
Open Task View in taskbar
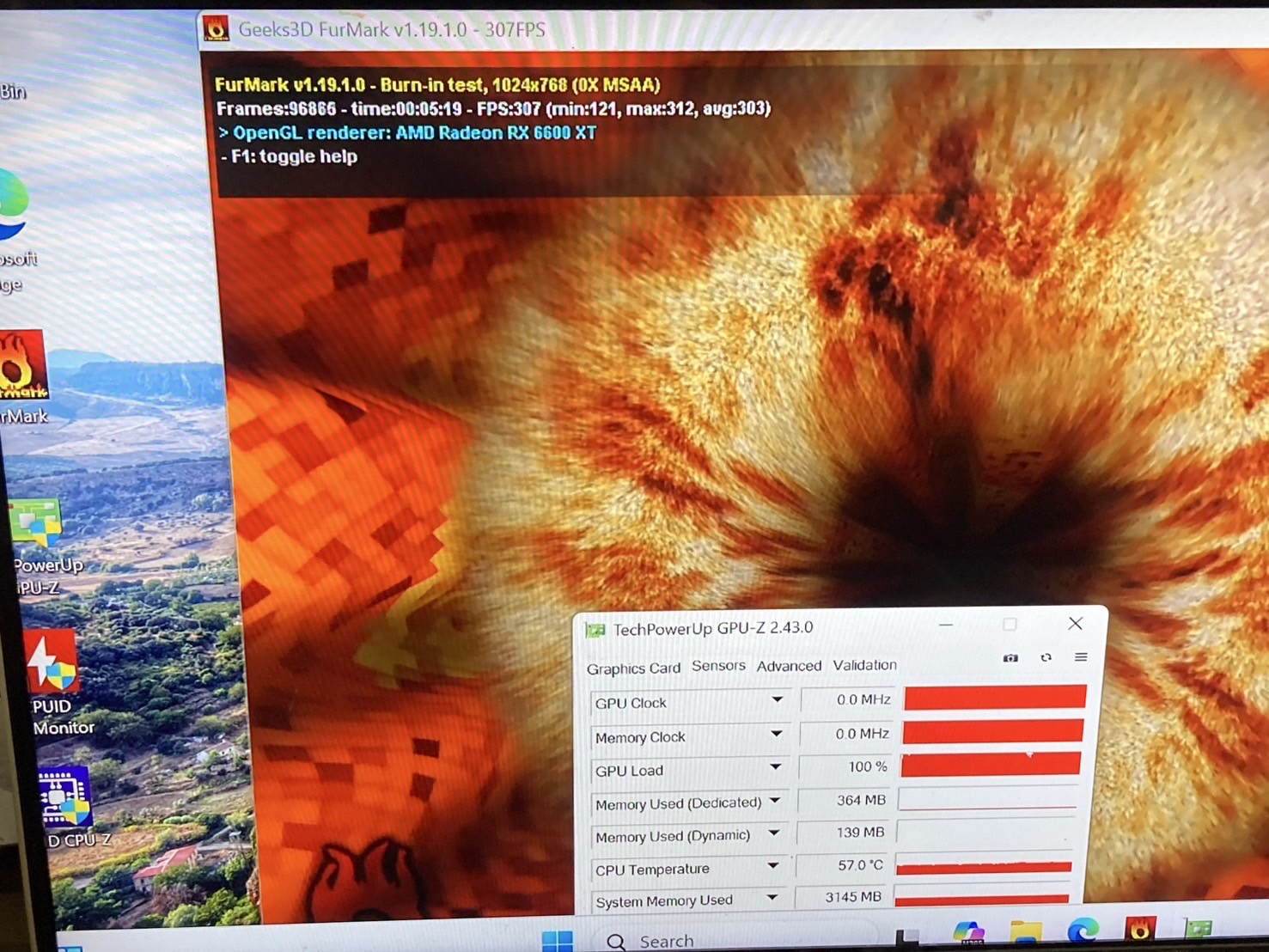click(906, 937)
